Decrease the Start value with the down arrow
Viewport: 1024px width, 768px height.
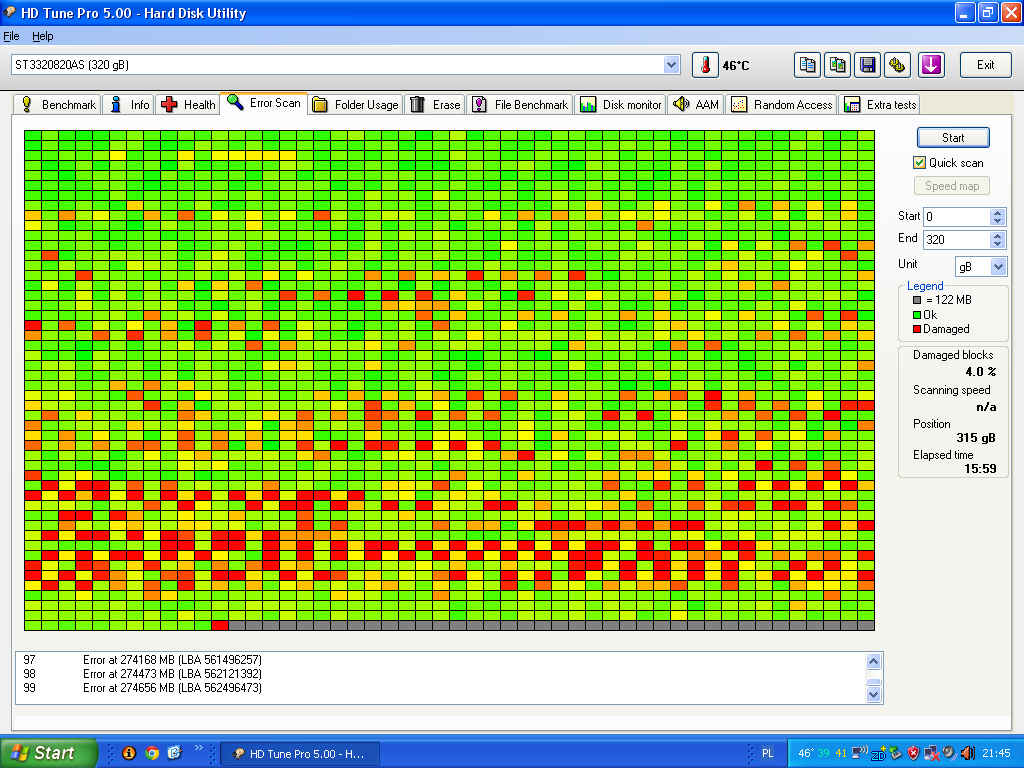997,221
